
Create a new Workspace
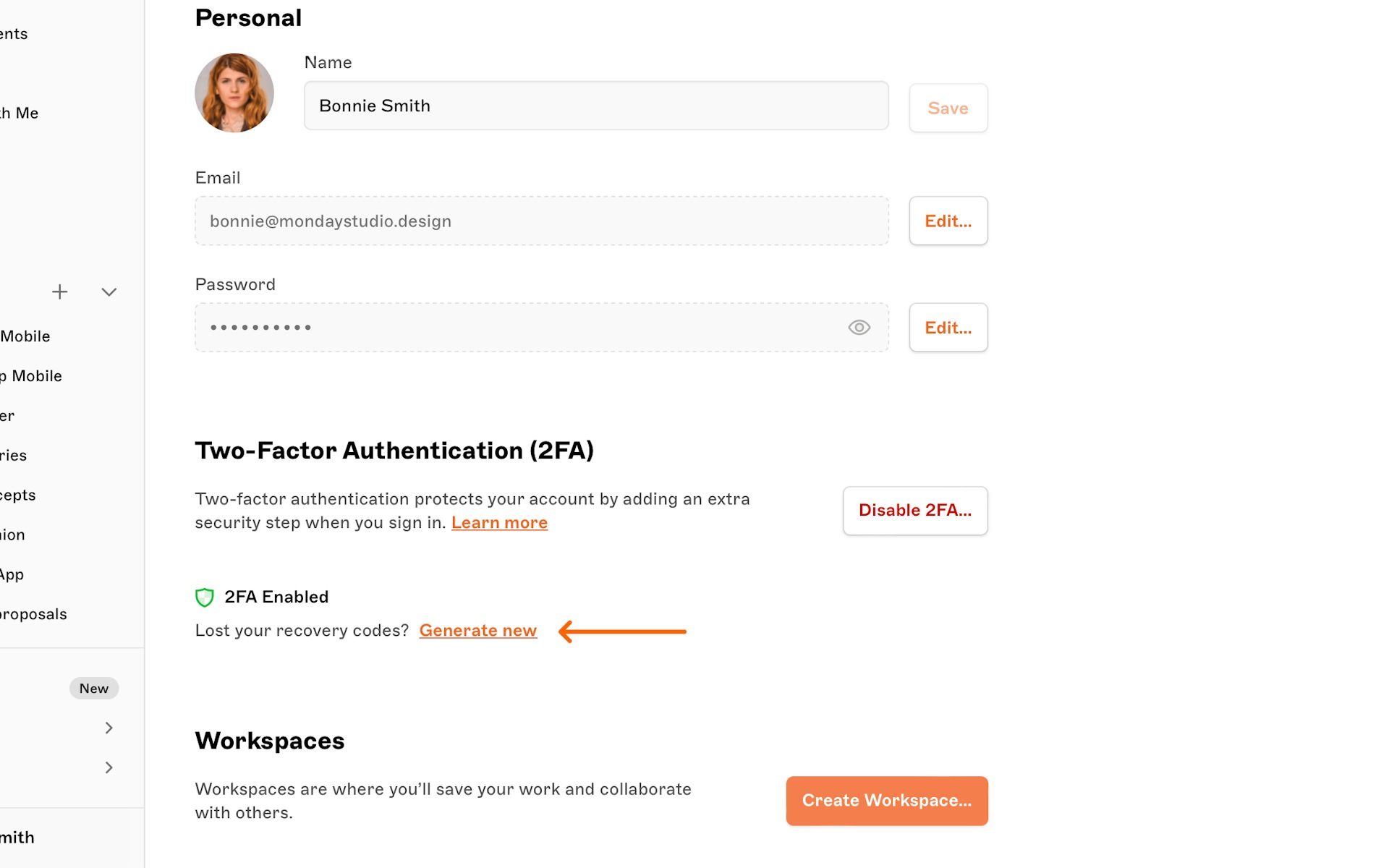886,800
